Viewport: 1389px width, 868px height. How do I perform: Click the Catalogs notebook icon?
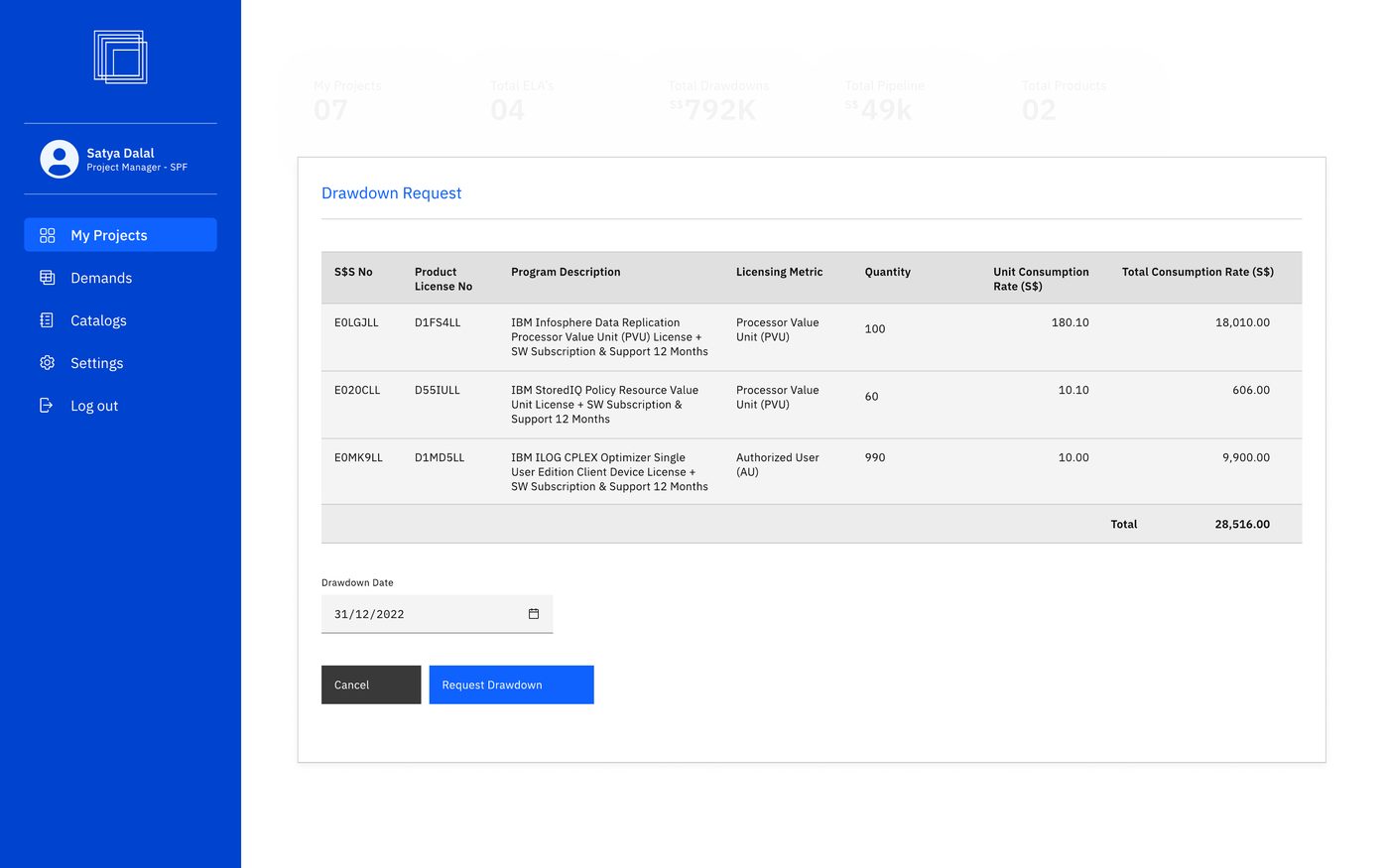(47, 320)
